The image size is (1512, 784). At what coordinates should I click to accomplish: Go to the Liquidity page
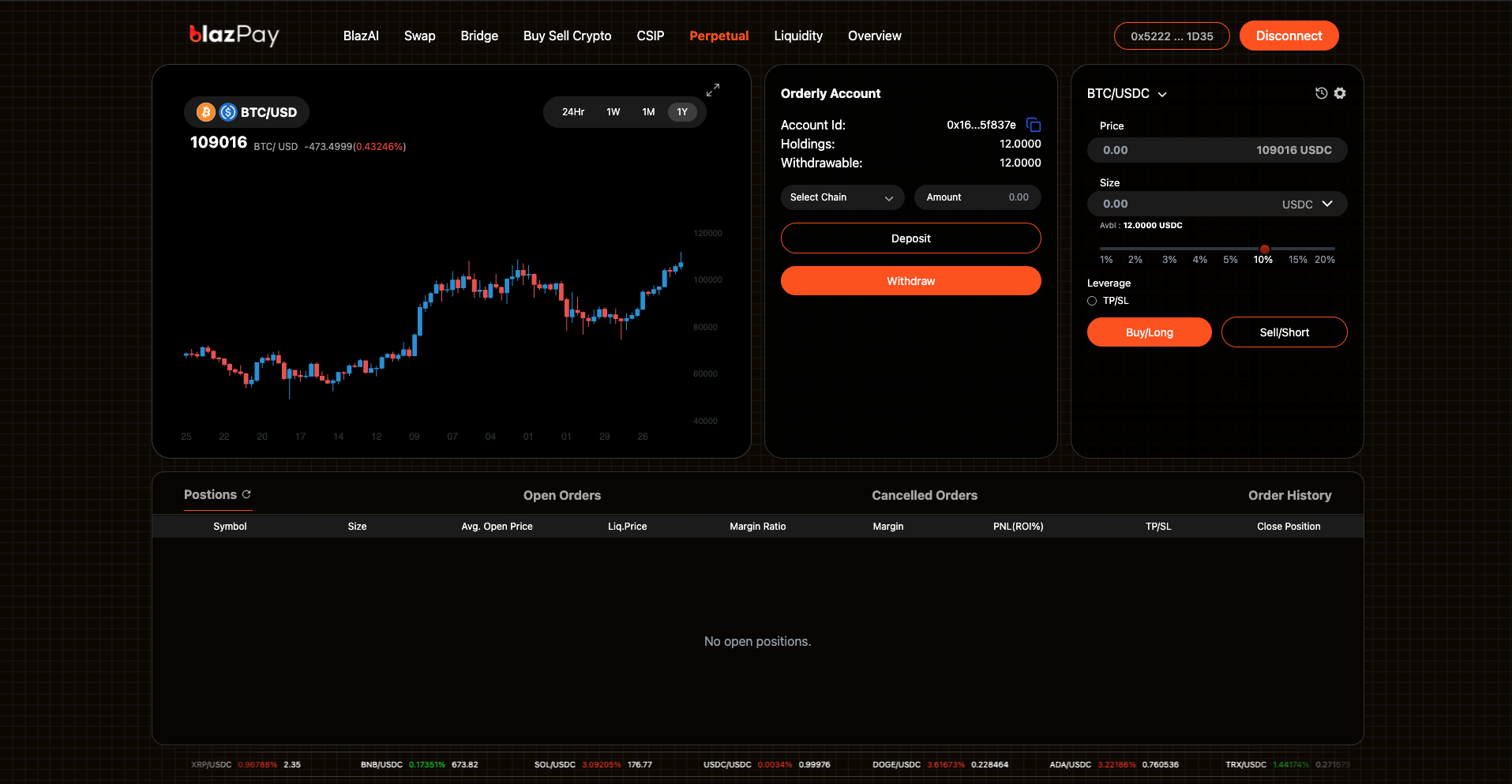tap(798, 36)
